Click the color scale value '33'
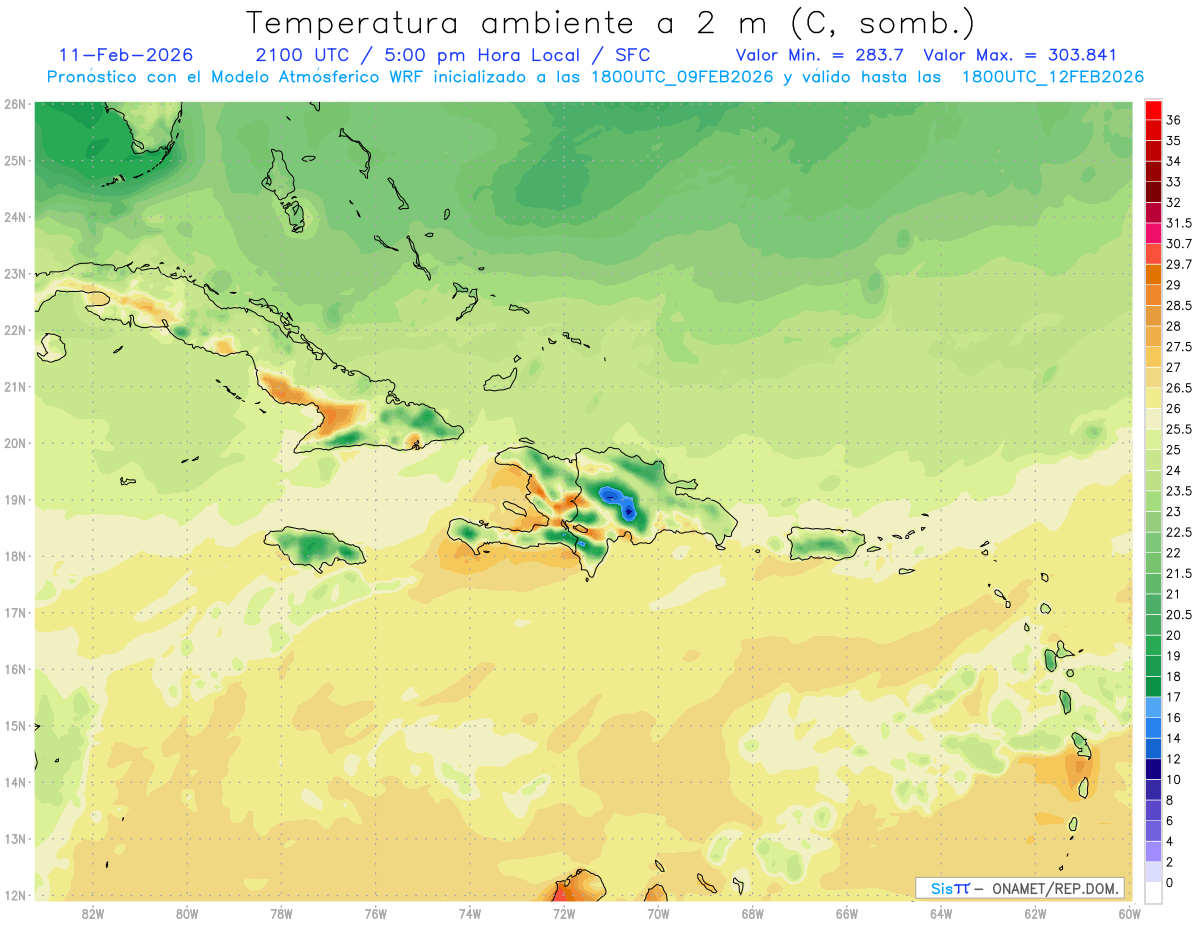The width and height of the screenshot is (1200, 927). pyautogui.click(x=1174, y=182)
